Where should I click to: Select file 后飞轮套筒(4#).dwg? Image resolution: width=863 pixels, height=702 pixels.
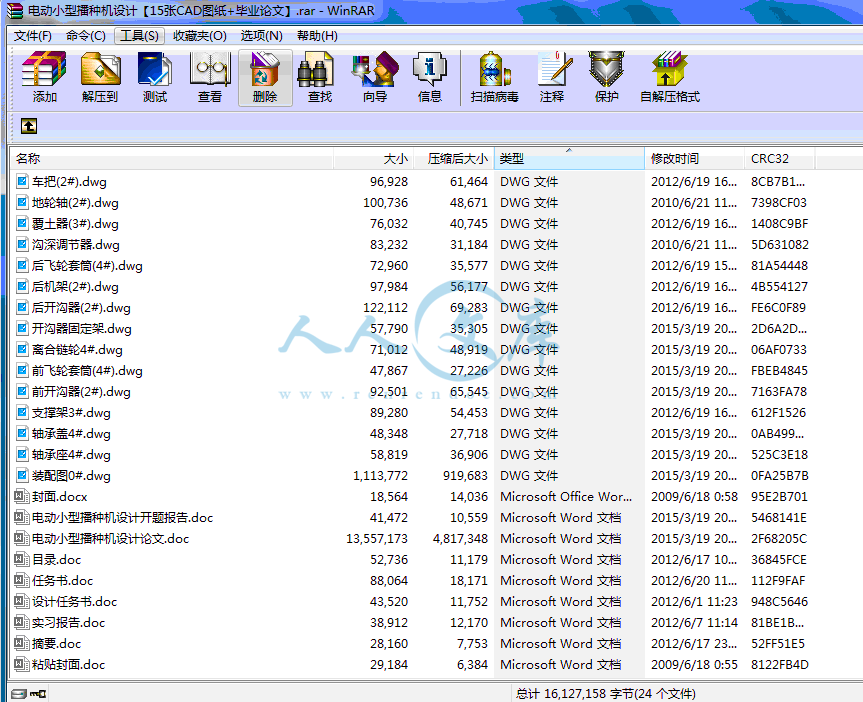(87, 265)
